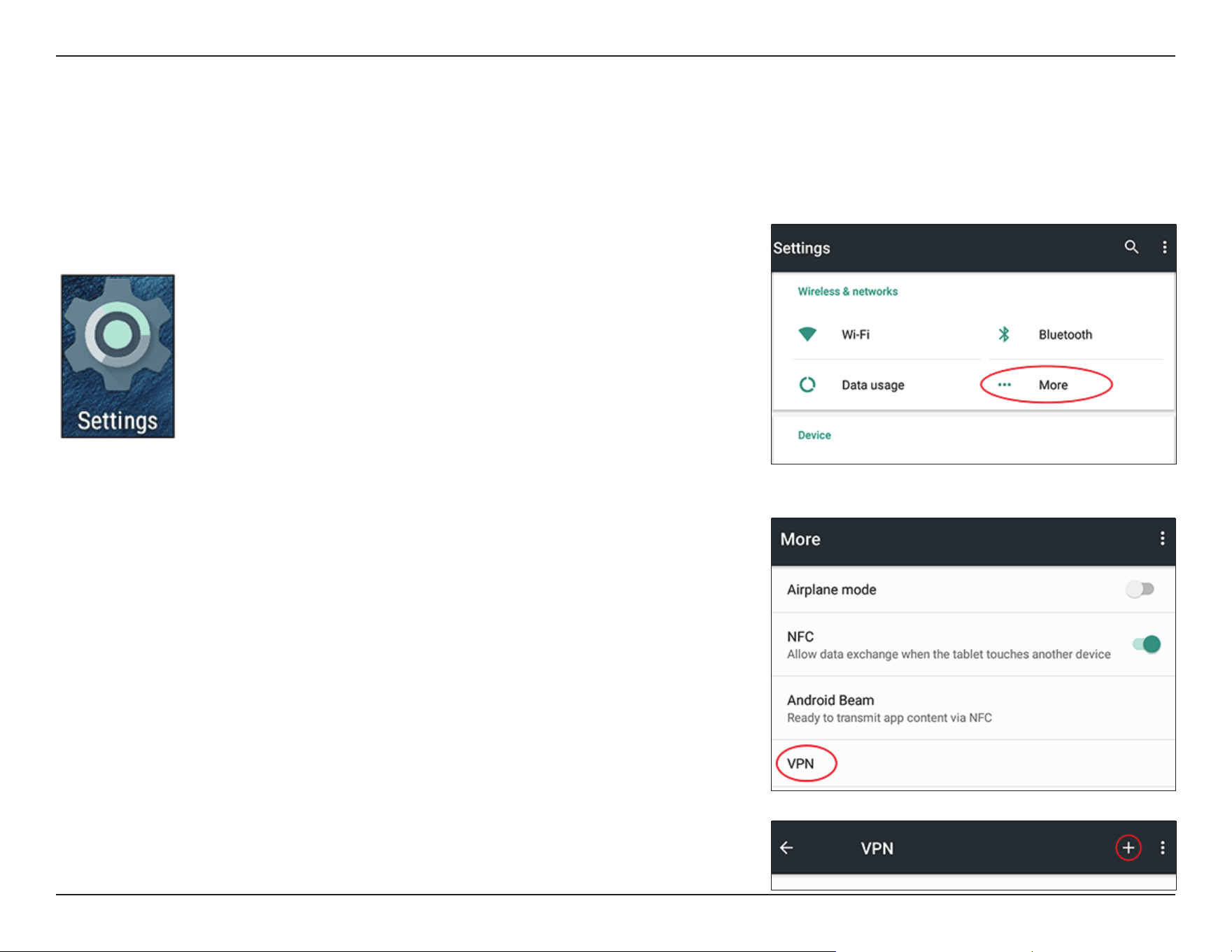Screen dimensions: 1232x952
Task: Select the More label in Wireless section
Action: point(1053,385)
